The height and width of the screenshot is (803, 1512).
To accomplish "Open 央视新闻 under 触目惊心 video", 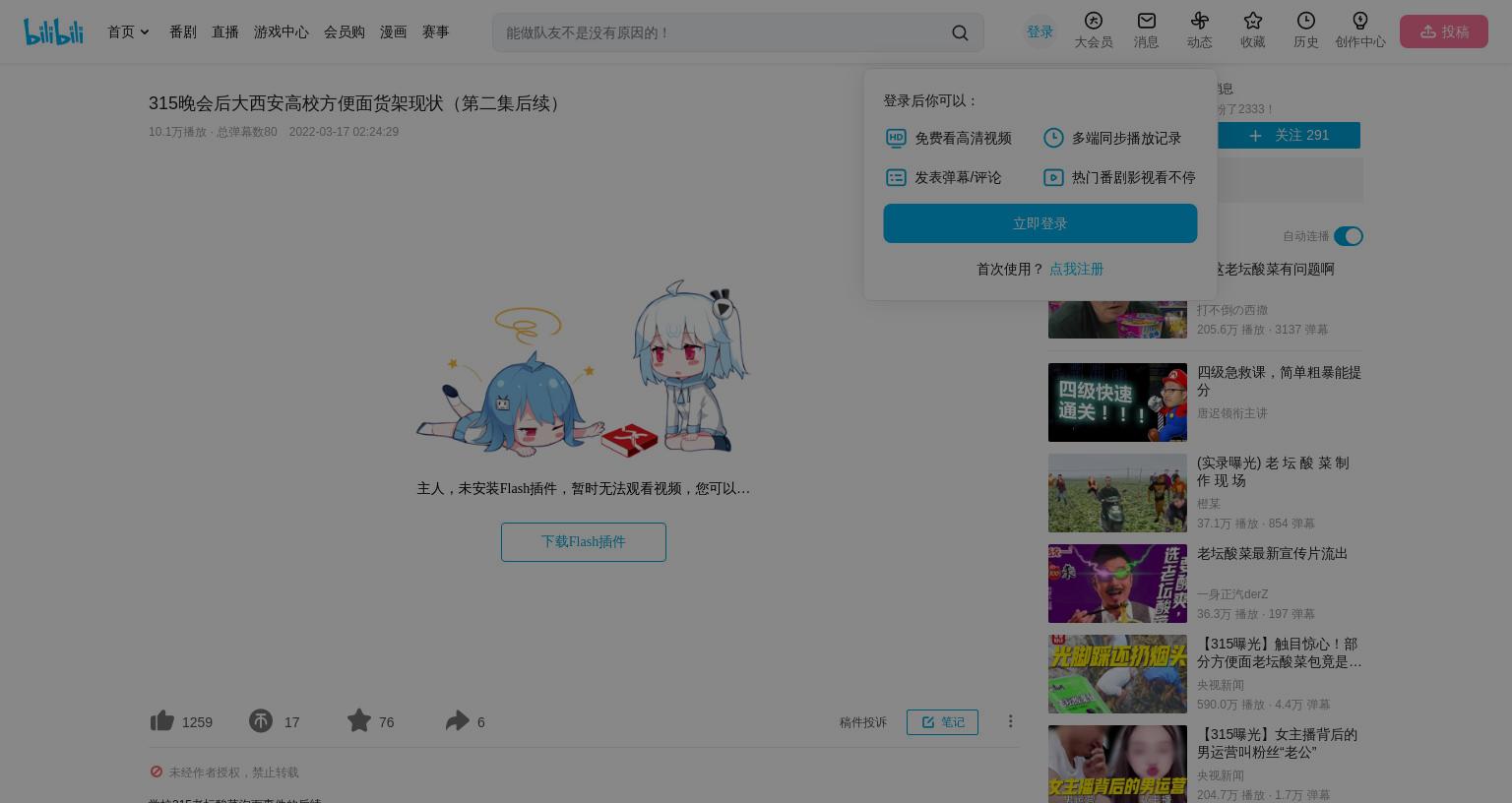I will click(x=1221, y=685).
